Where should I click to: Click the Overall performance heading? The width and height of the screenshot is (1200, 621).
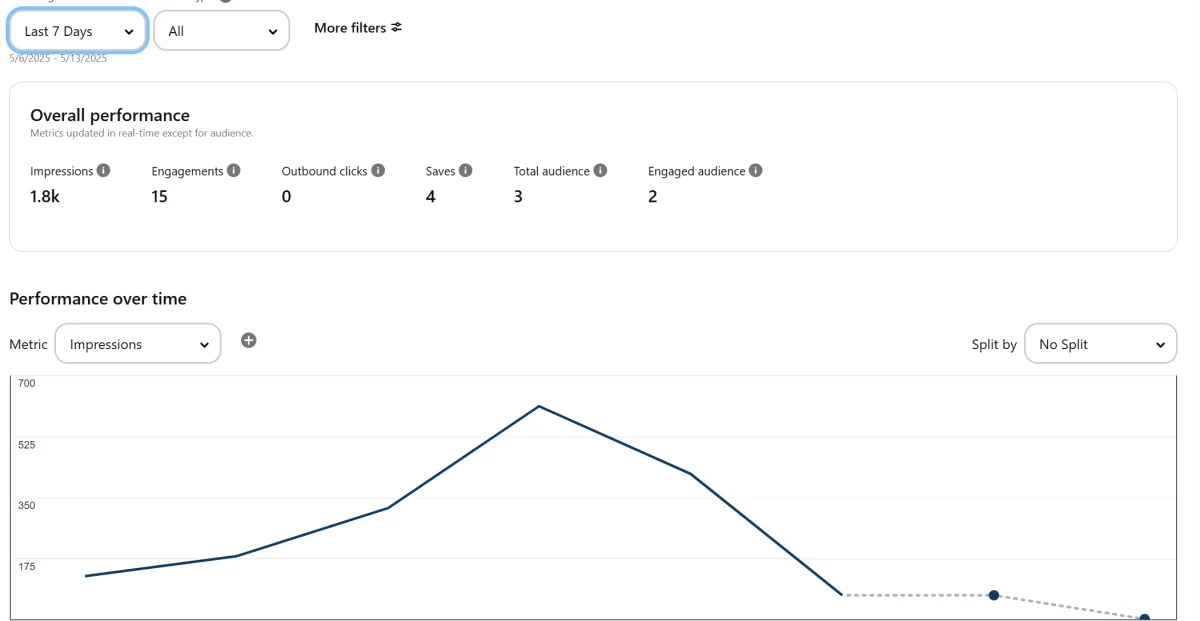(110, 116)
